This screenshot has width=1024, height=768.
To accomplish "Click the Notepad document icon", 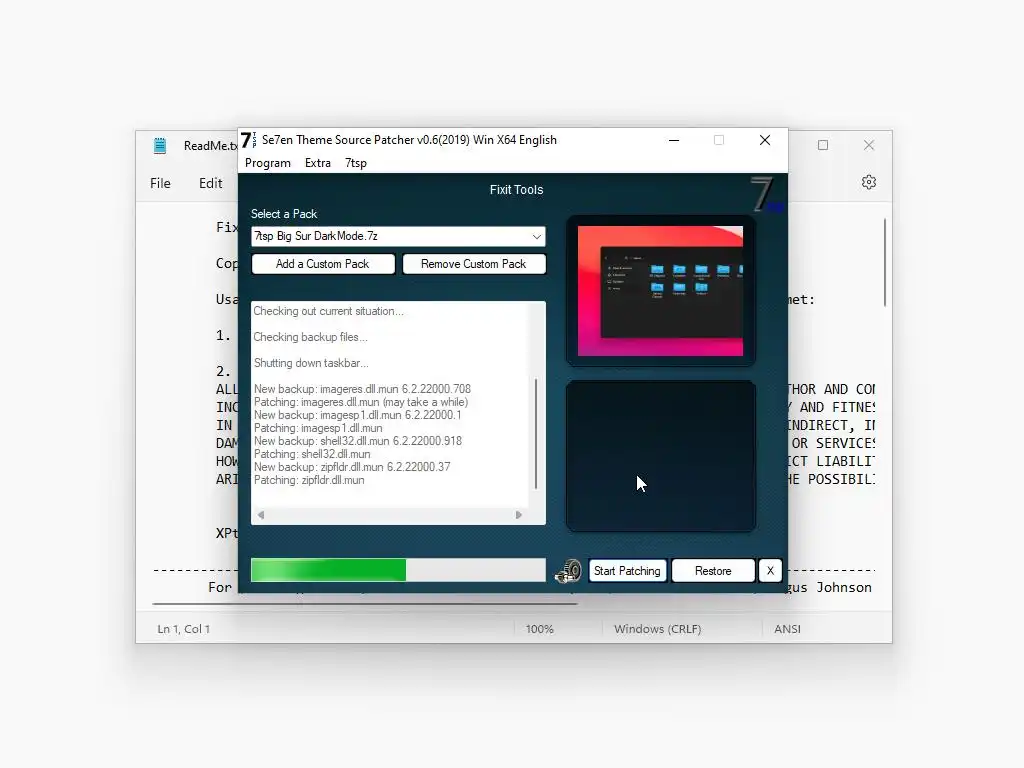I will 160,145.
